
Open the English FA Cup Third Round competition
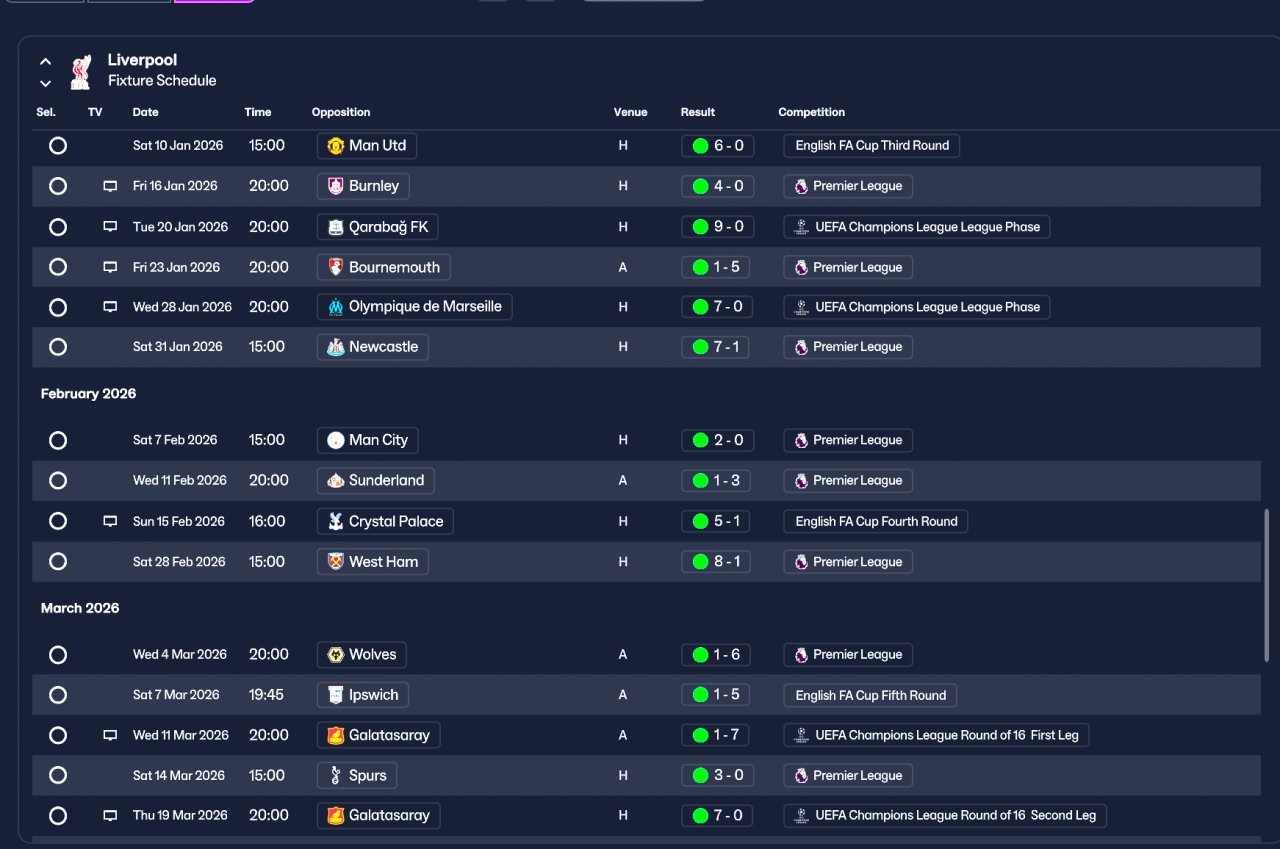[872, 146]
